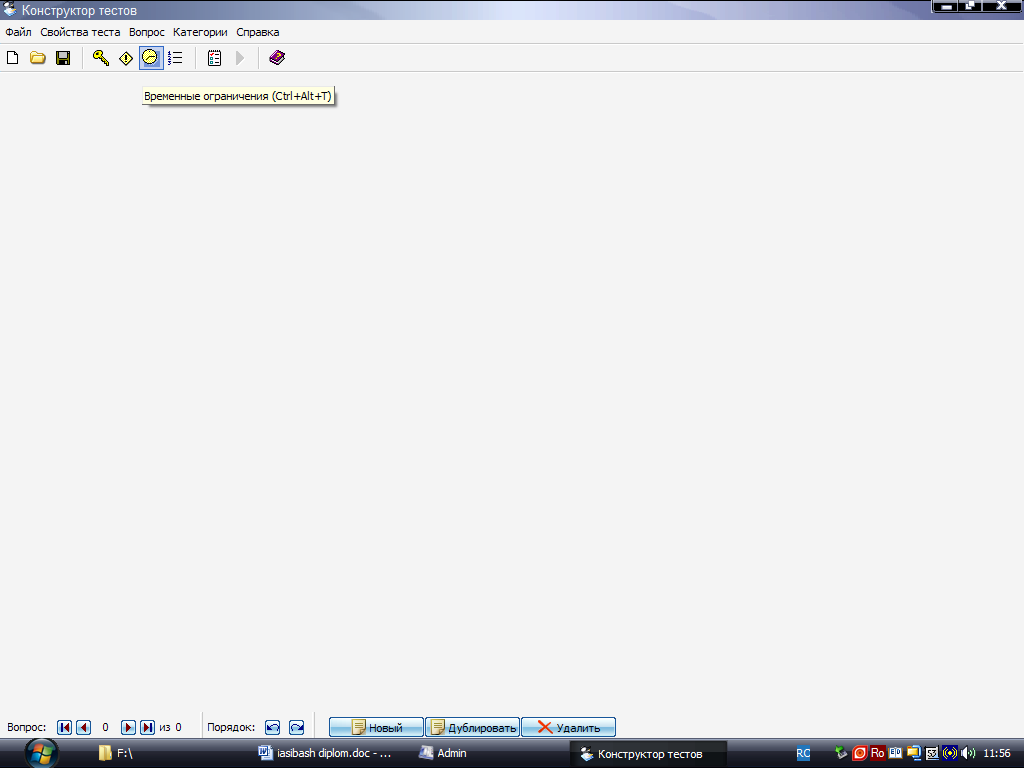
Task: Open password settings via yellow key icon
Action: click(x=101, y=58)
